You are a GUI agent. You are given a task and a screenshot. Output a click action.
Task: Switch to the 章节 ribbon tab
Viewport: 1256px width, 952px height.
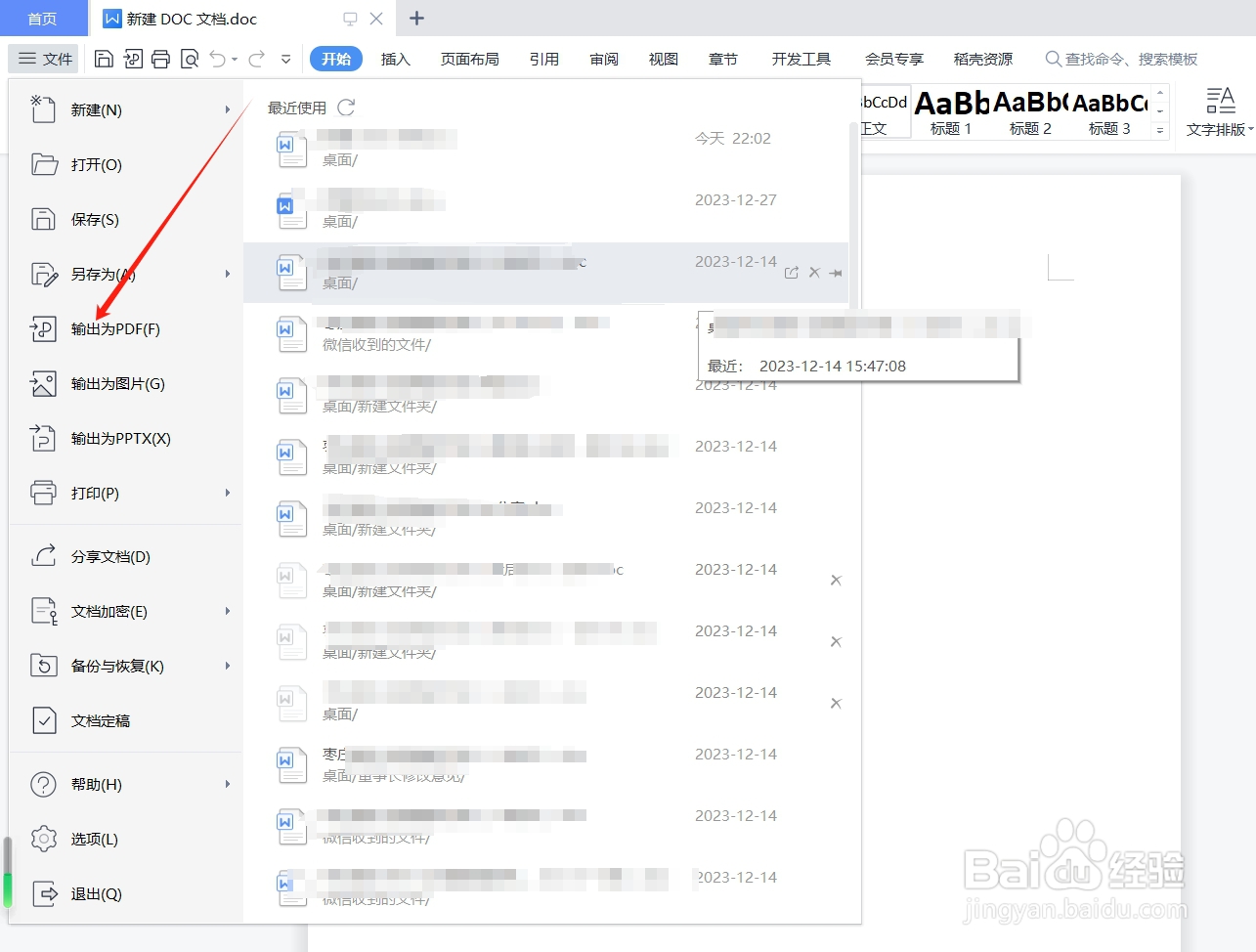[723, 59]
